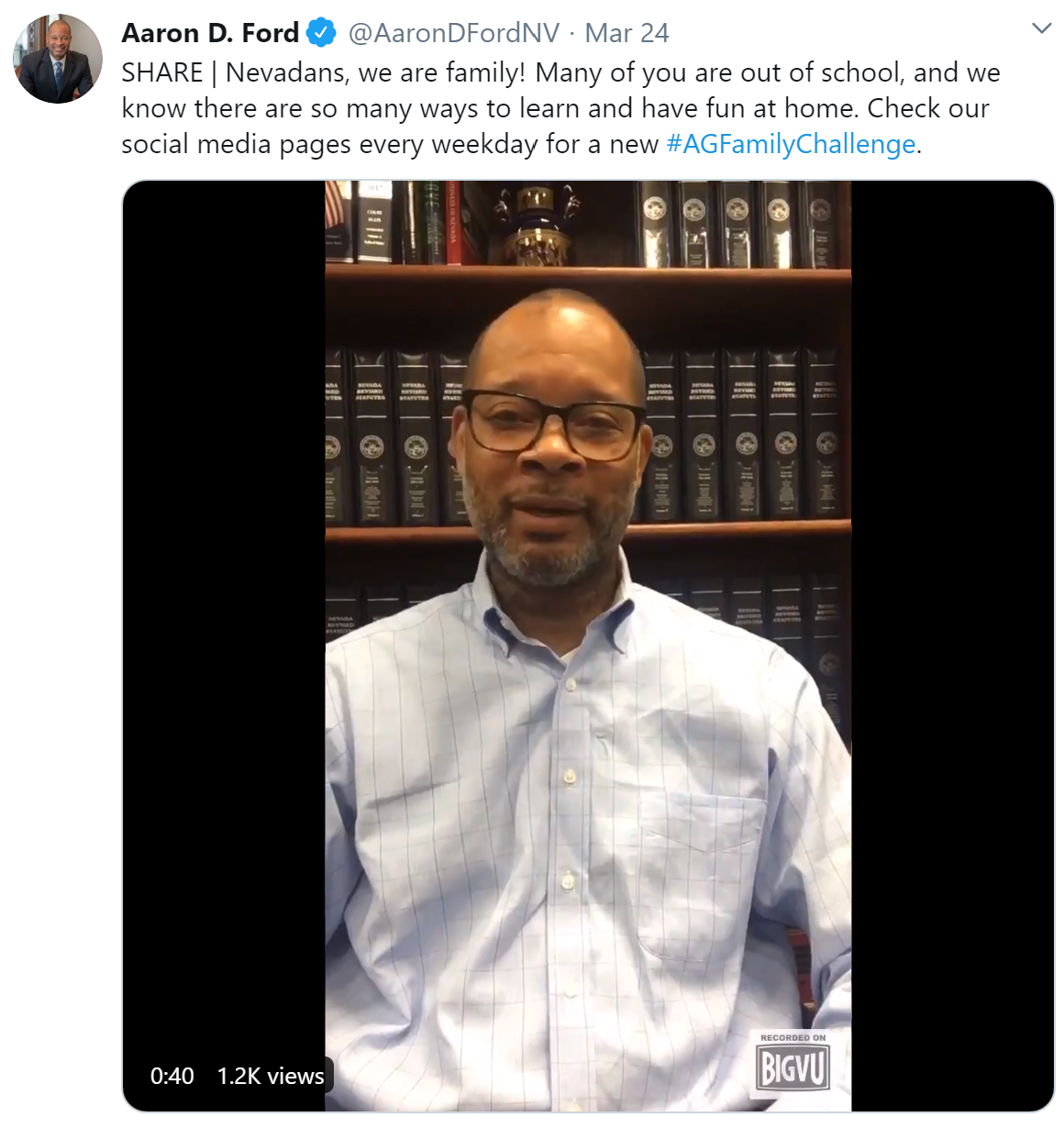
Task: Click the 1.2K views counter
Action: point(271,1076)
